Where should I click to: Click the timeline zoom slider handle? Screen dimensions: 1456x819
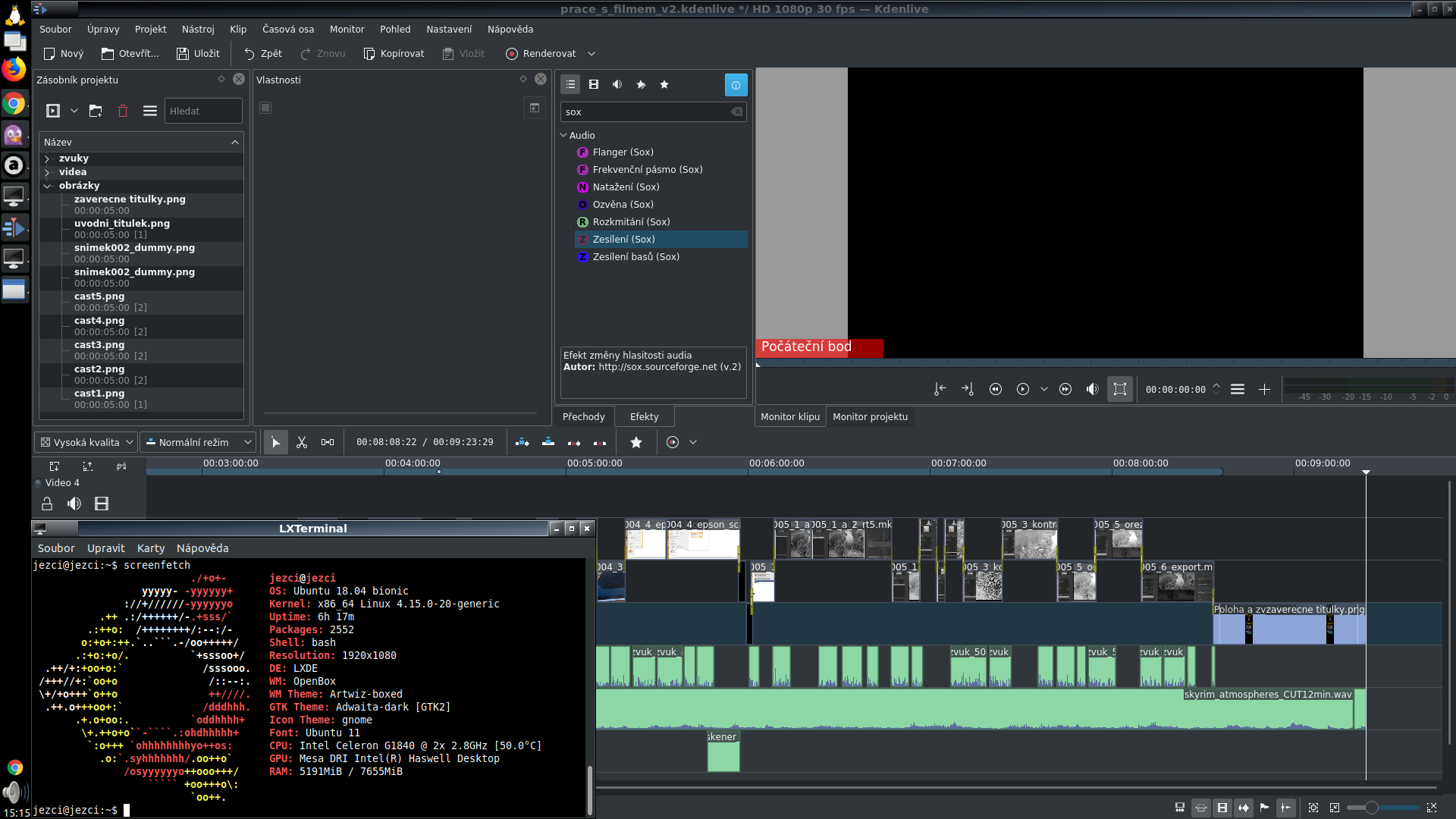pyautogui.click(x=1371, y=808)
